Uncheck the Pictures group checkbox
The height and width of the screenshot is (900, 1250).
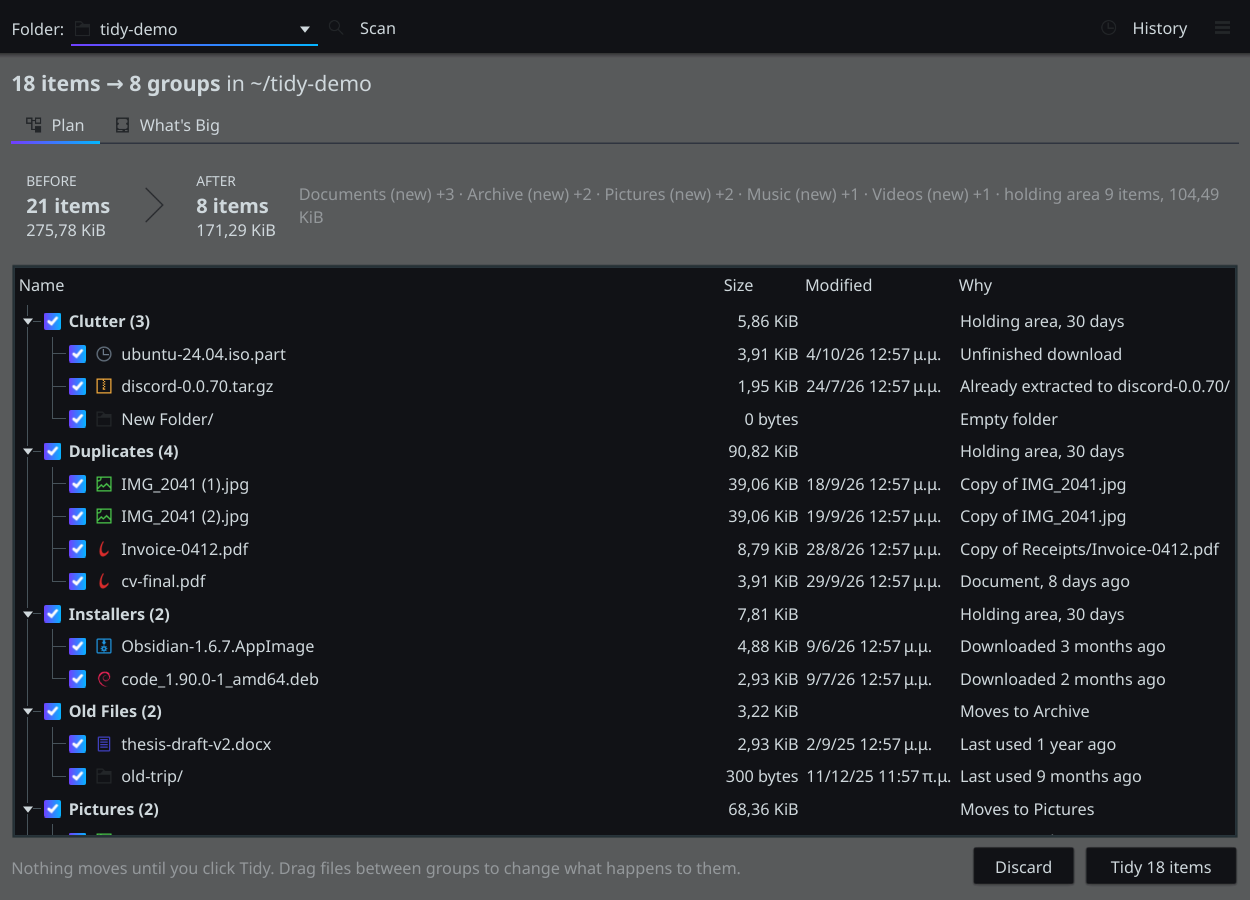(x=53, y=809)
